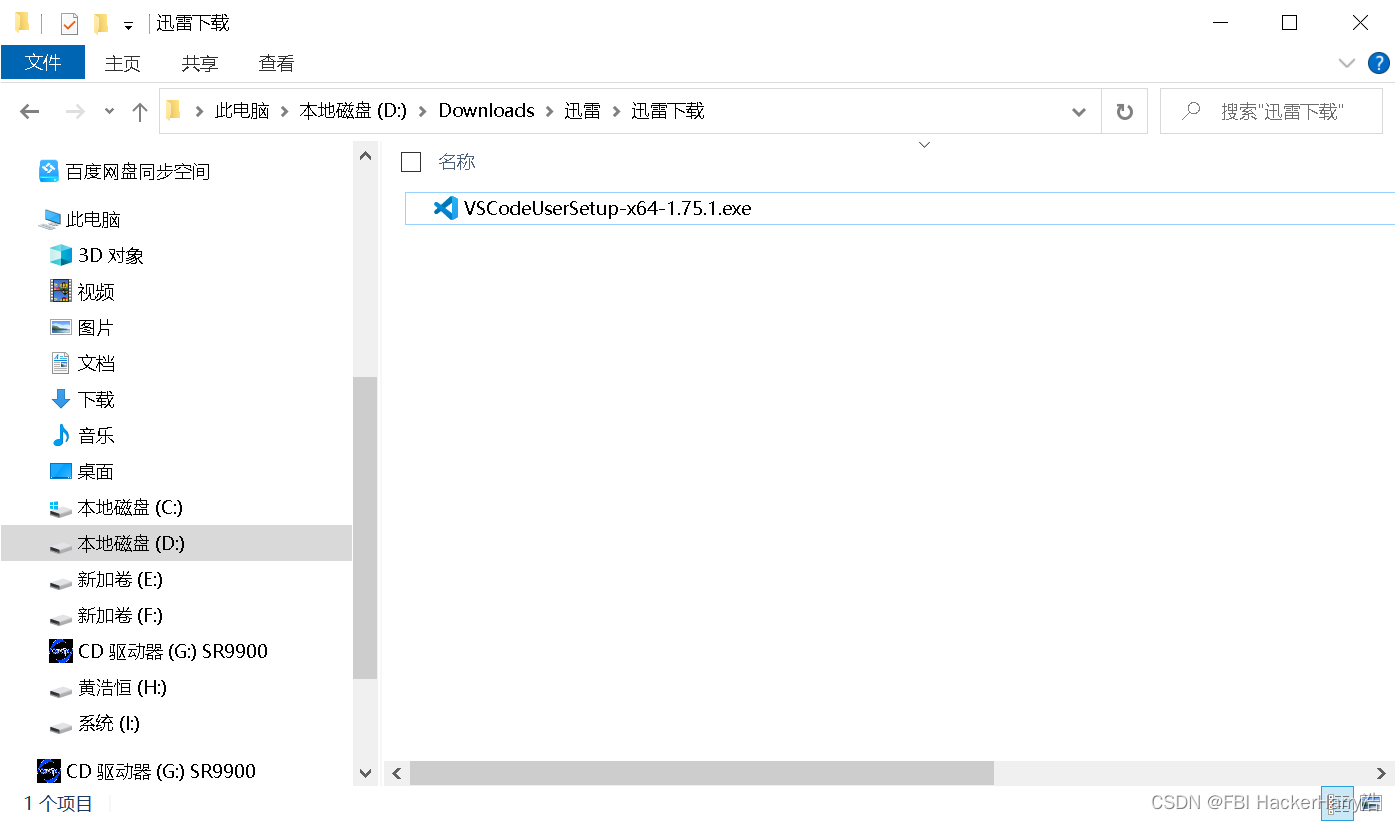Open the recent locations dropdown arrow
Viewport: 1396px width, 822px height.
click(109, 112)
